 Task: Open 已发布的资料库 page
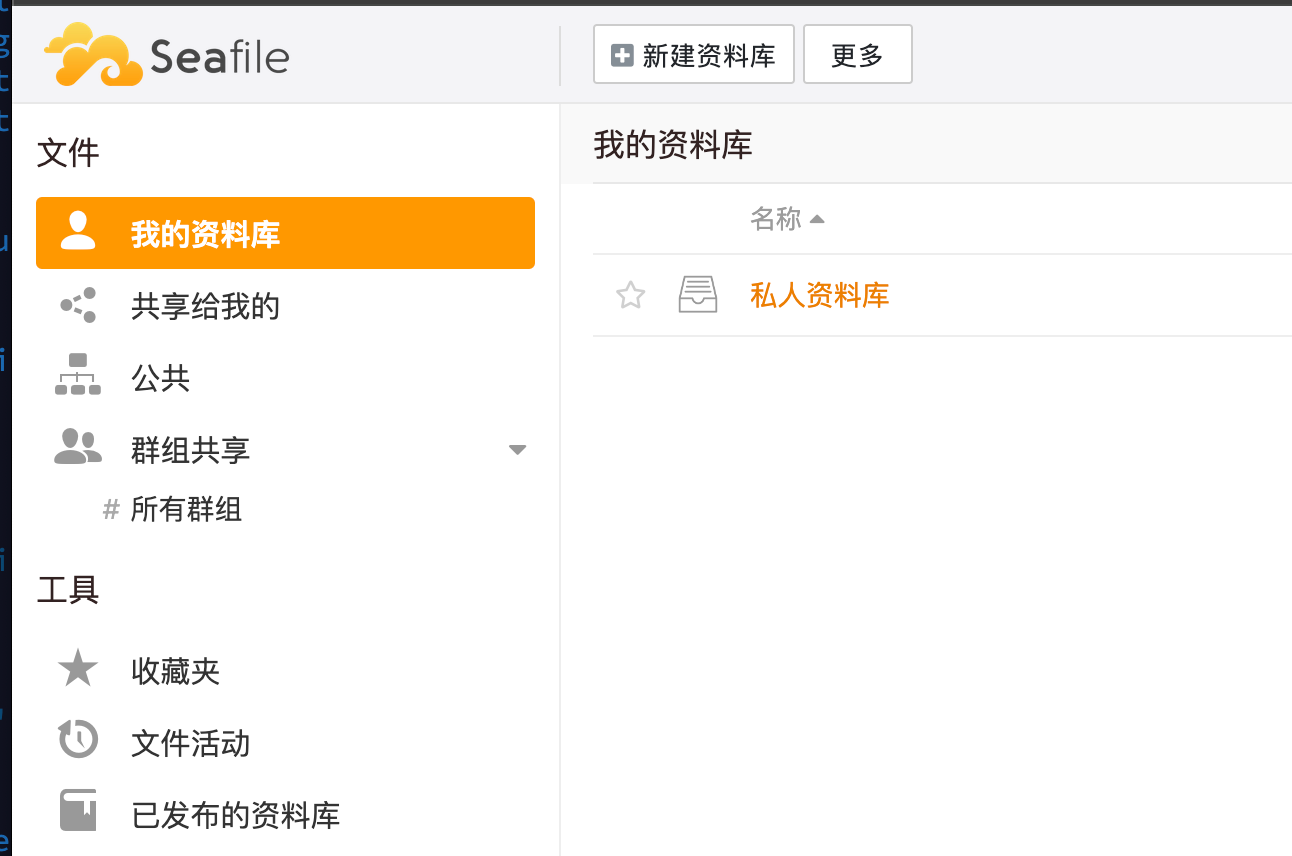tap(235, 815)
